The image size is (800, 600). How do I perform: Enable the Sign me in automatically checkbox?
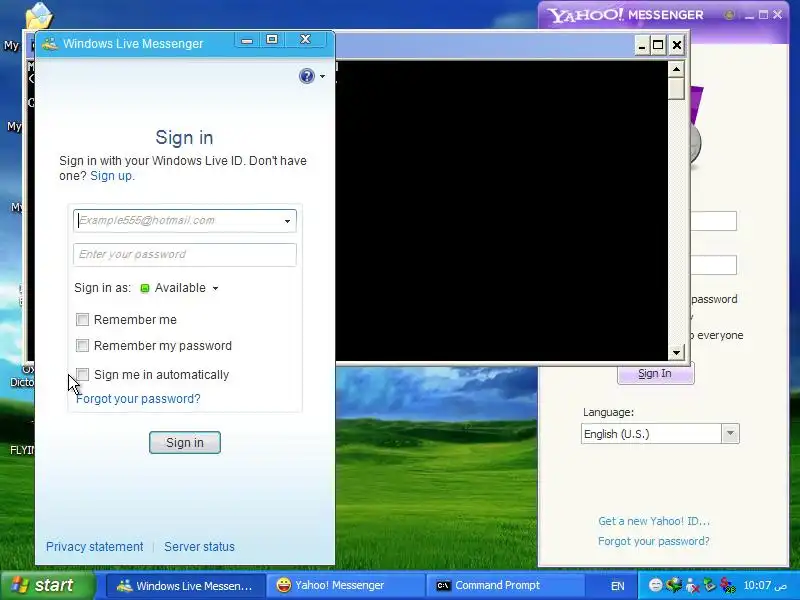tap(82, 374)
